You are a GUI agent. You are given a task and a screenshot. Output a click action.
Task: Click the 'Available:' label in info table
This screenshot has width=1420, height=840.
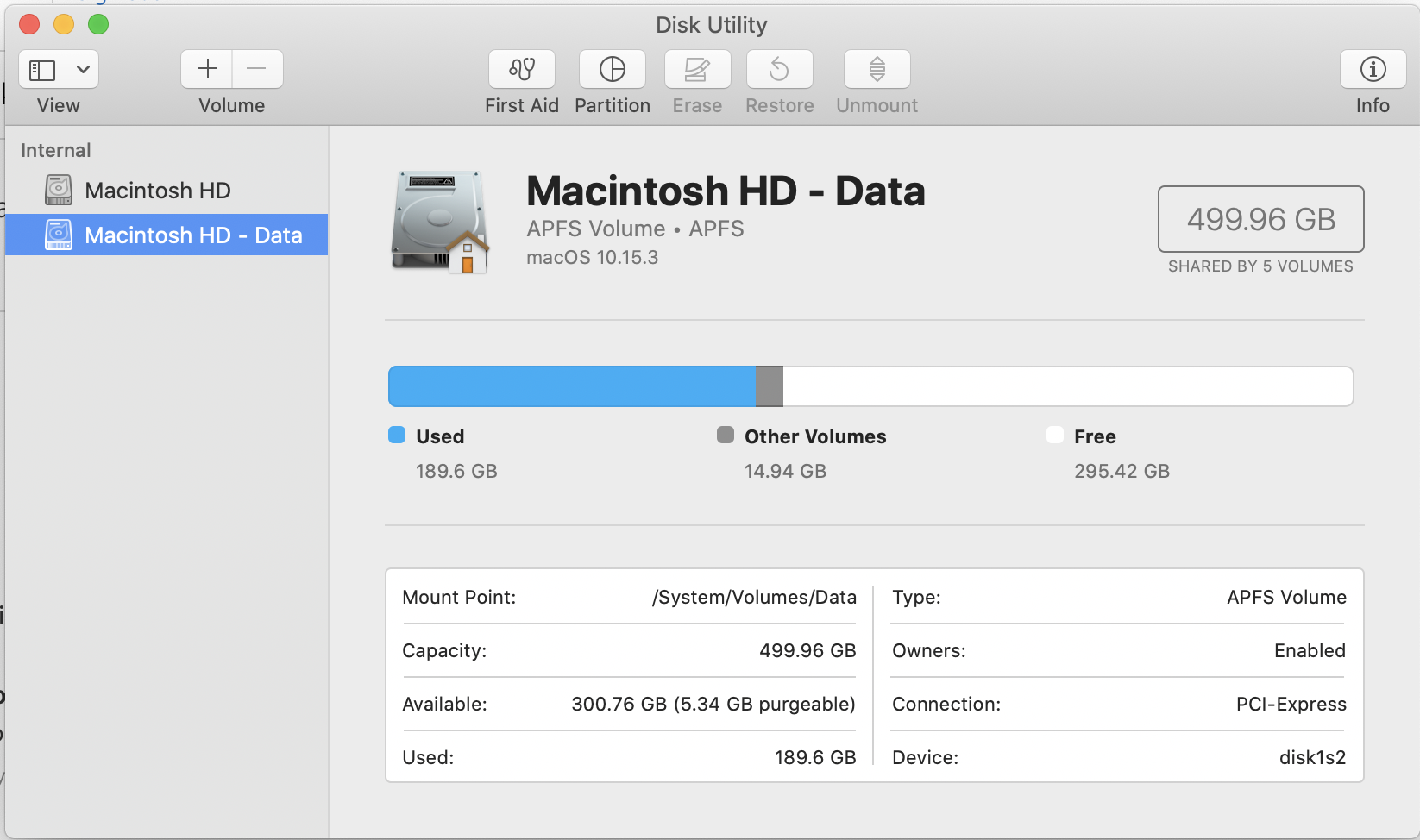pyautogui.click(x=444, y=705)
